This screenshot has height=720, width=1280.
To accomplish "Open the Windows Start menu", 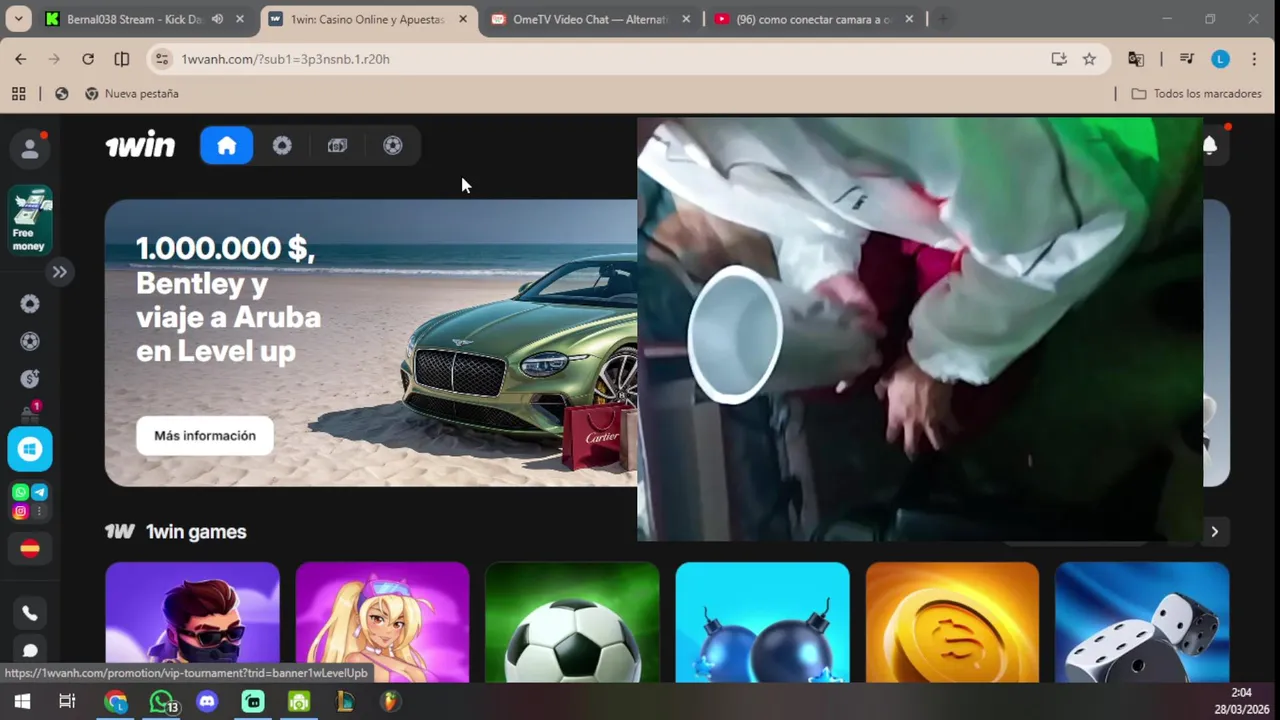I will [22, 701].
